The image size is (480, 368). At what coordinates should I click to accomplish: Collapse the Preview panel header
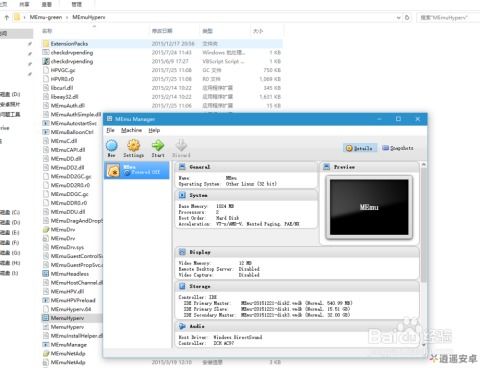click(x=369, y=167)
